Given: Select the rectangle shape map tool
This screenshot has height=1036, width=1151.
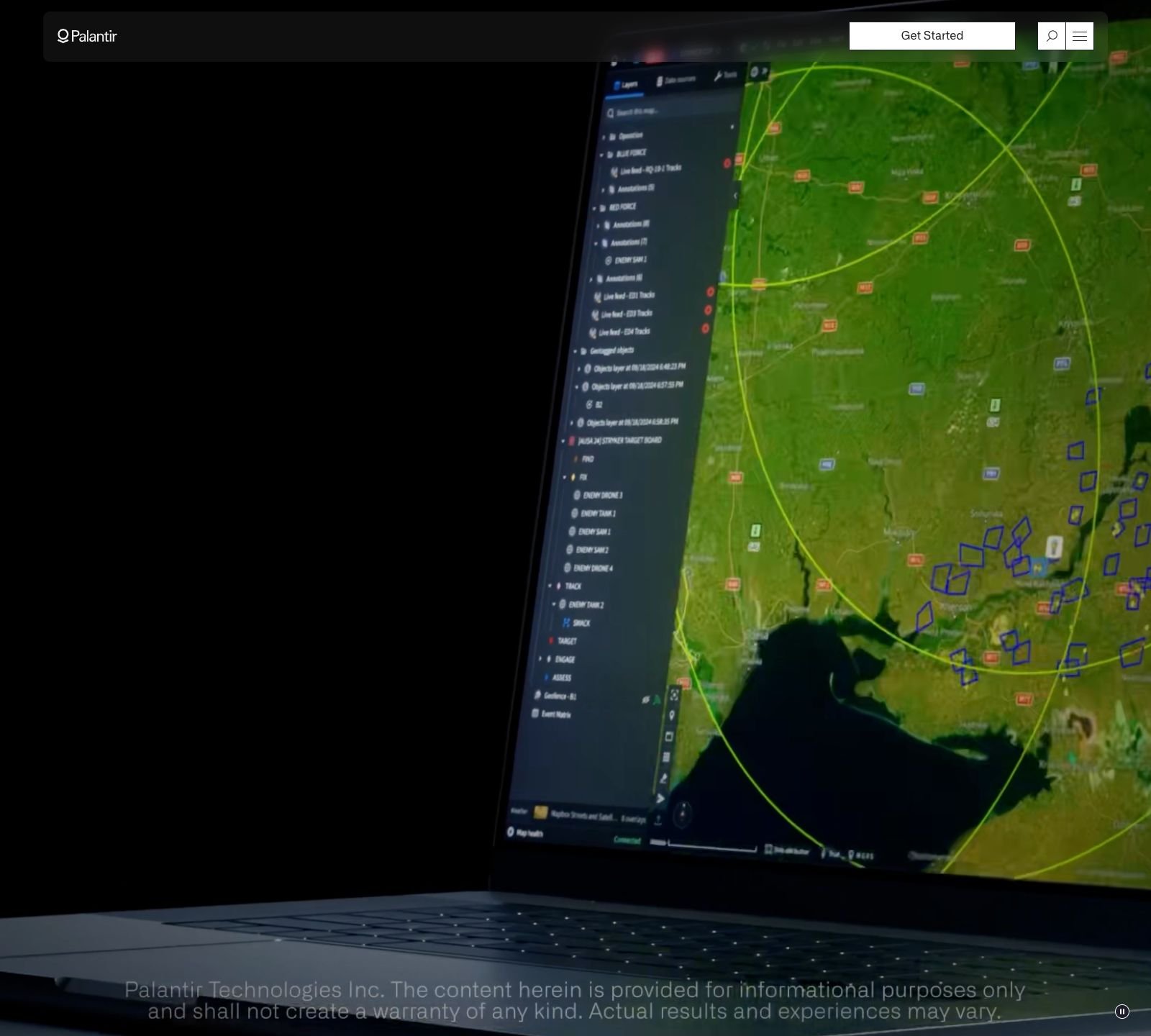Looking at the screenshot, I should [x=669, y=736].
